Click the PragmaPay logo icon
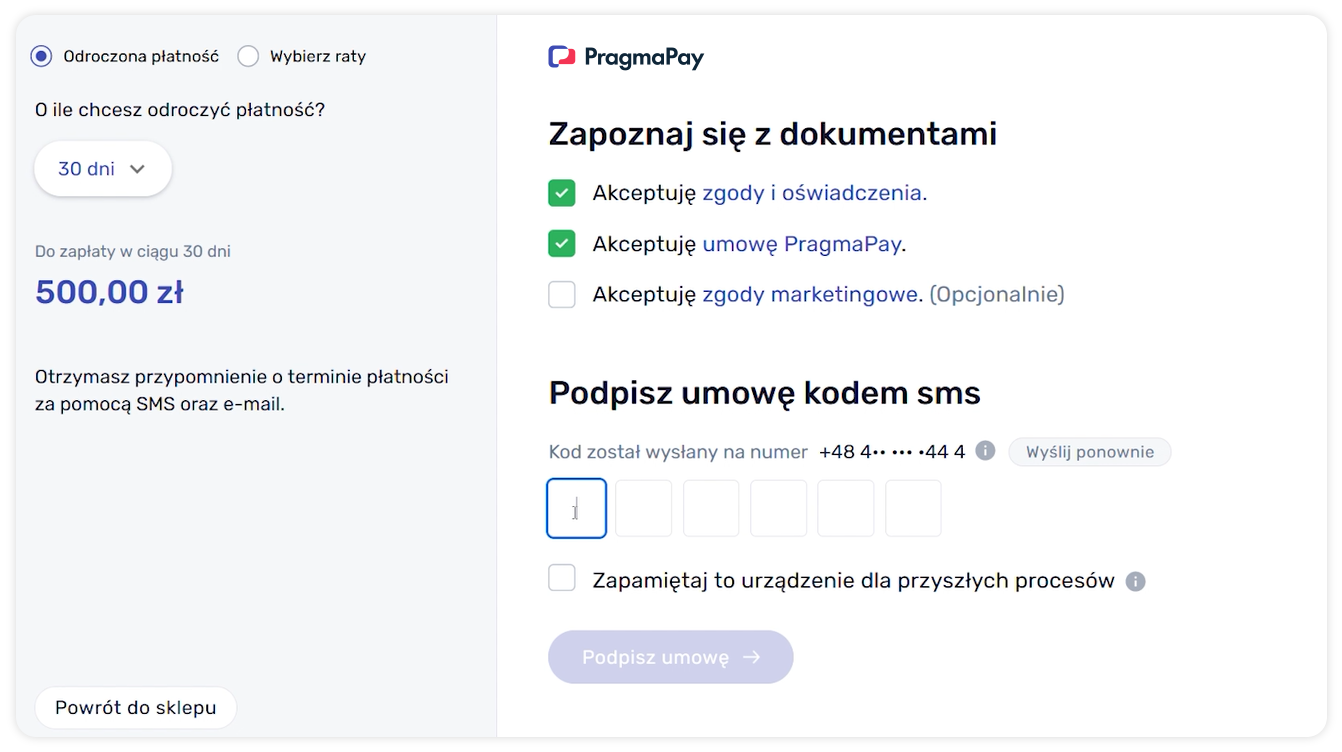The height and width of the screenshot is (752, 1342). coord(562,57)
